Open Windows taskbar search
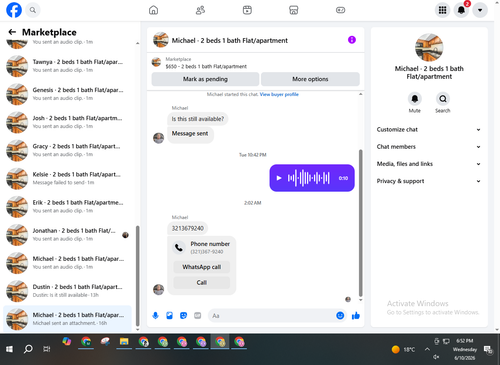500x365 pixels. pyautogui.click(x=28, y=349)
